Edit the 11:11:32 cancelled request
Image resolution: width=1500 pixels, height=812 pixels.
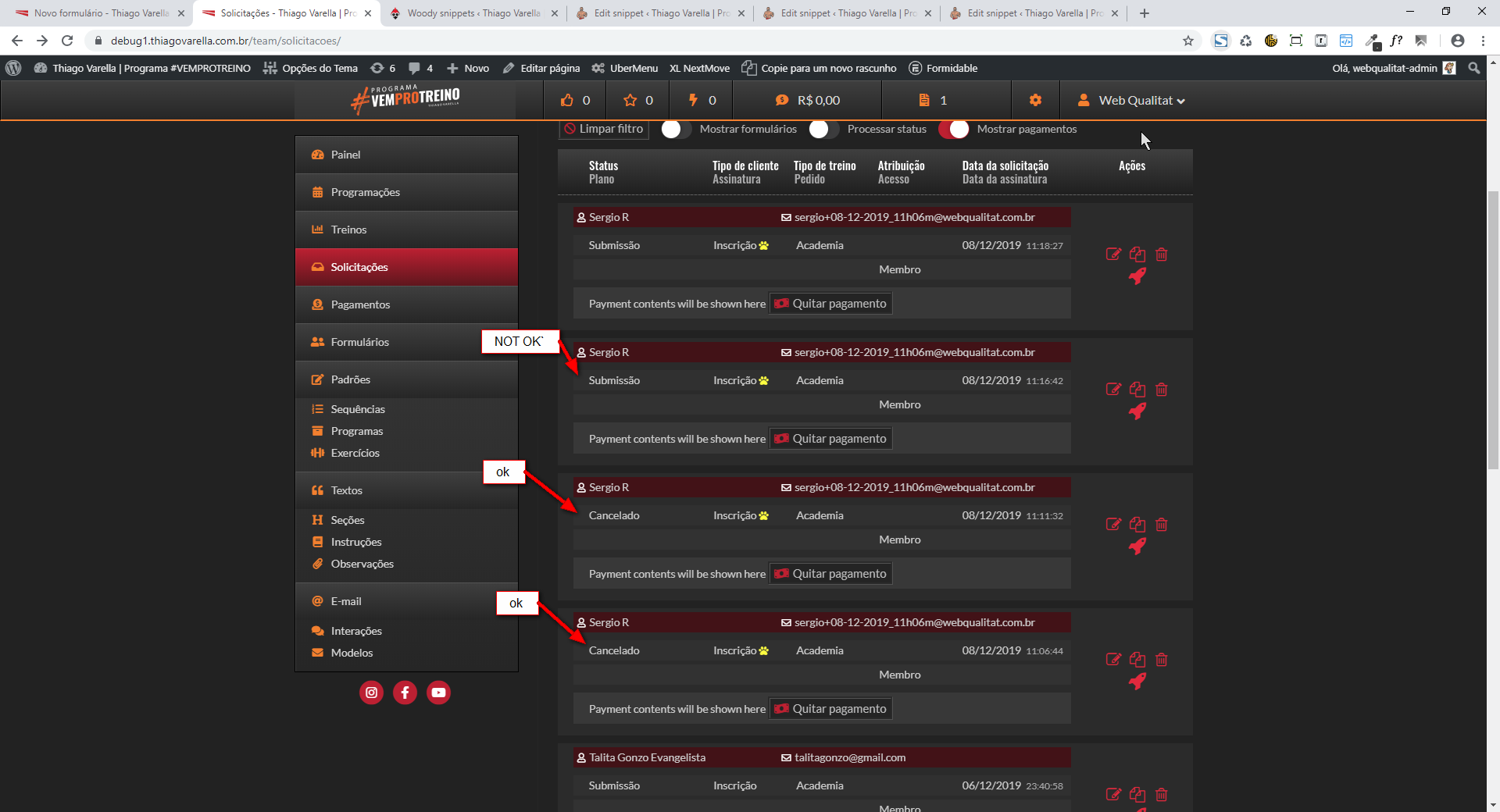pos(1113,524)
